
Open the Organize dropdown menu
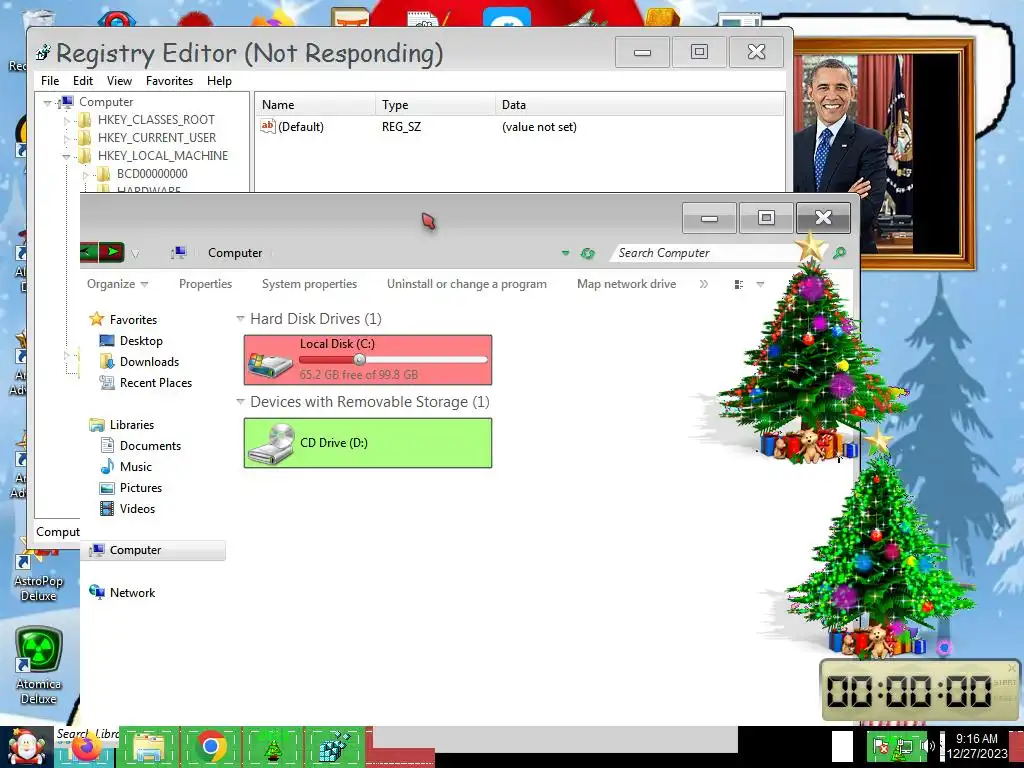click(118, 284)
